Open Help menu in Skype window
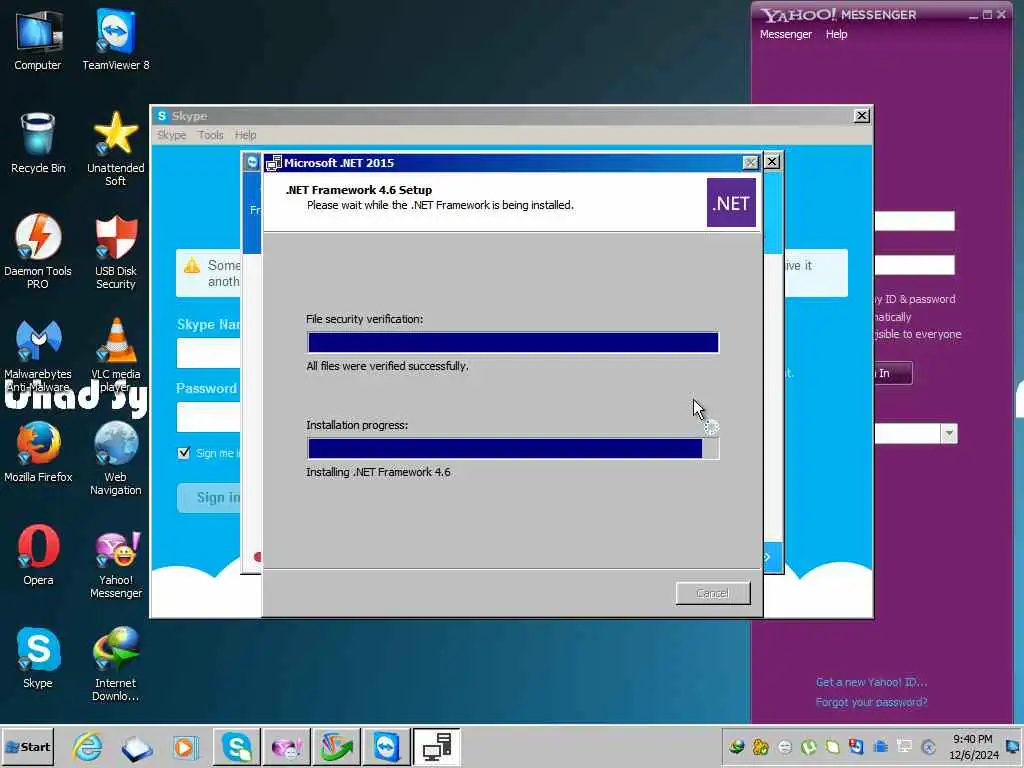1024x768 pixels. [x=246, y=135]
